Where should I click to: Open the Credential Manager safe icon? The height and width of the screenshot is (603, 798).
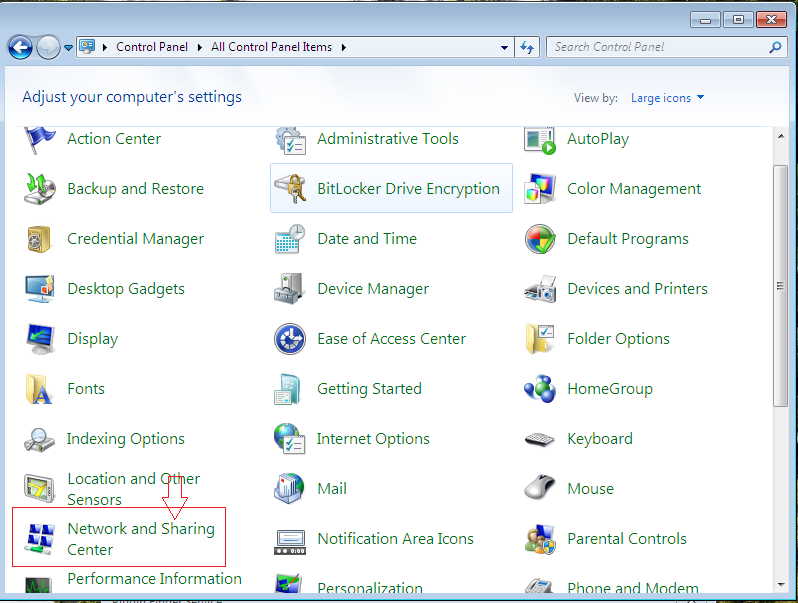point(39,239)
